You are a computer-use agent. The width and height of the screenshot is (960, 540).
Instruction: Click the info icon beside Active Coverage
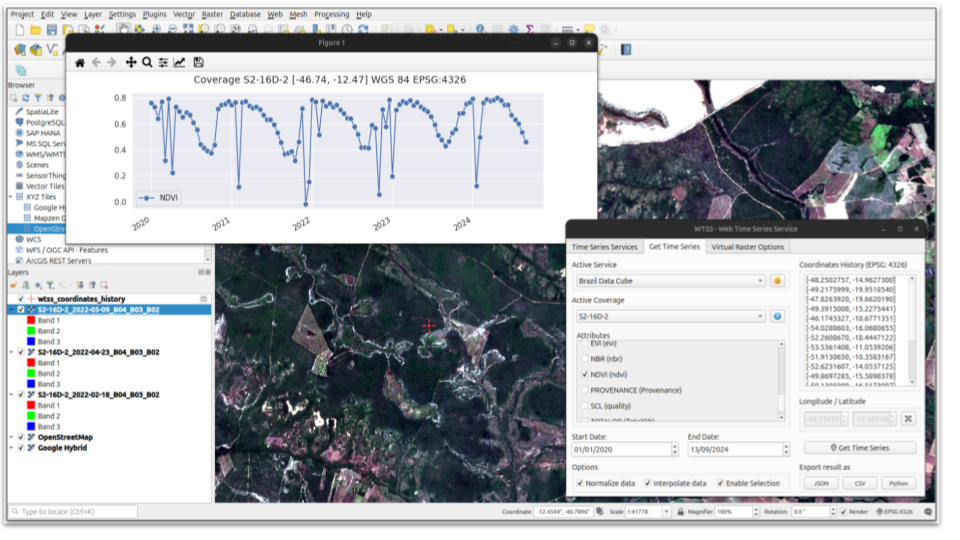coord(777,316)
